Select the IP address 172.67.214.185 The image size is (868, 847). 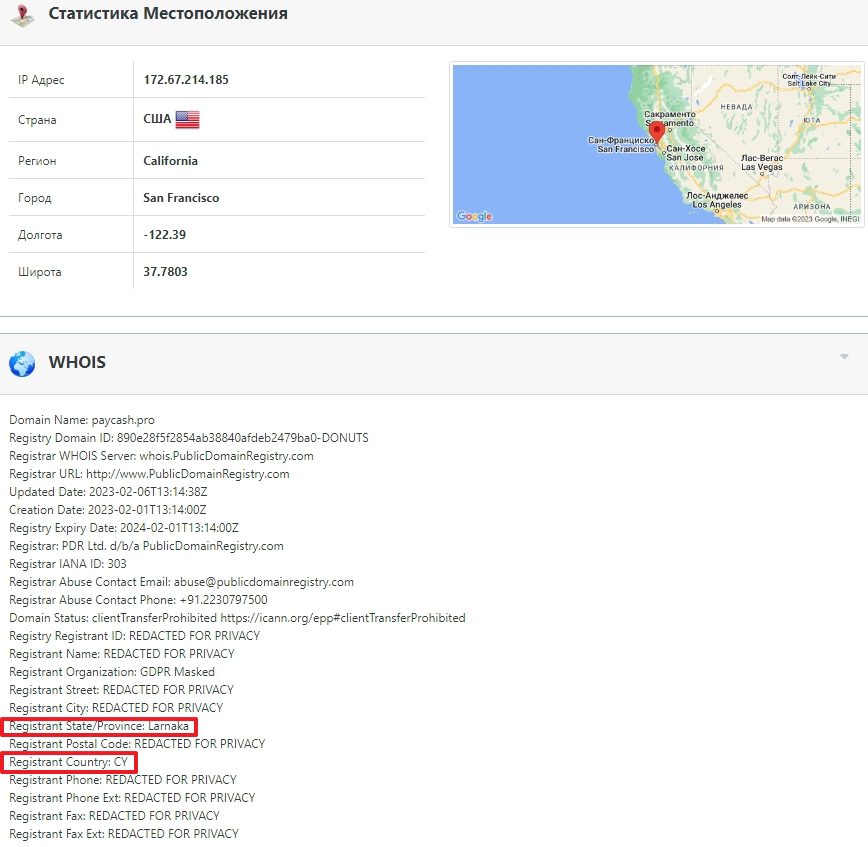click(186, 80)
